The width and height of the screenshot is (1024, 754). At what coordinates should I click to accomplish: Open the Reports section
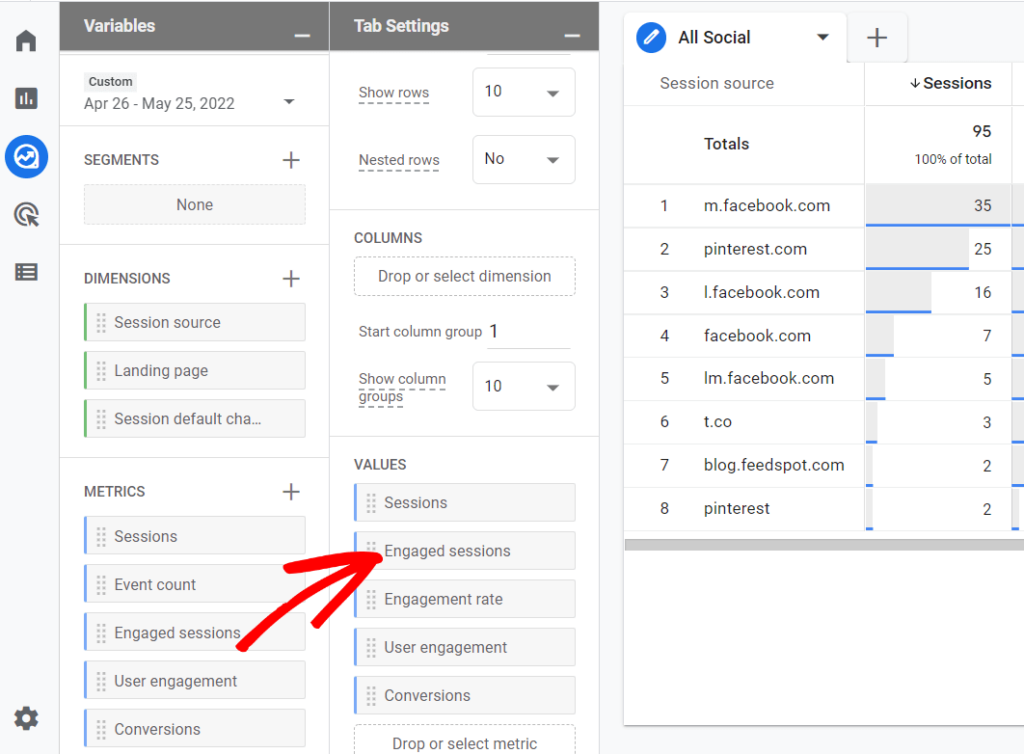point(25,98)
